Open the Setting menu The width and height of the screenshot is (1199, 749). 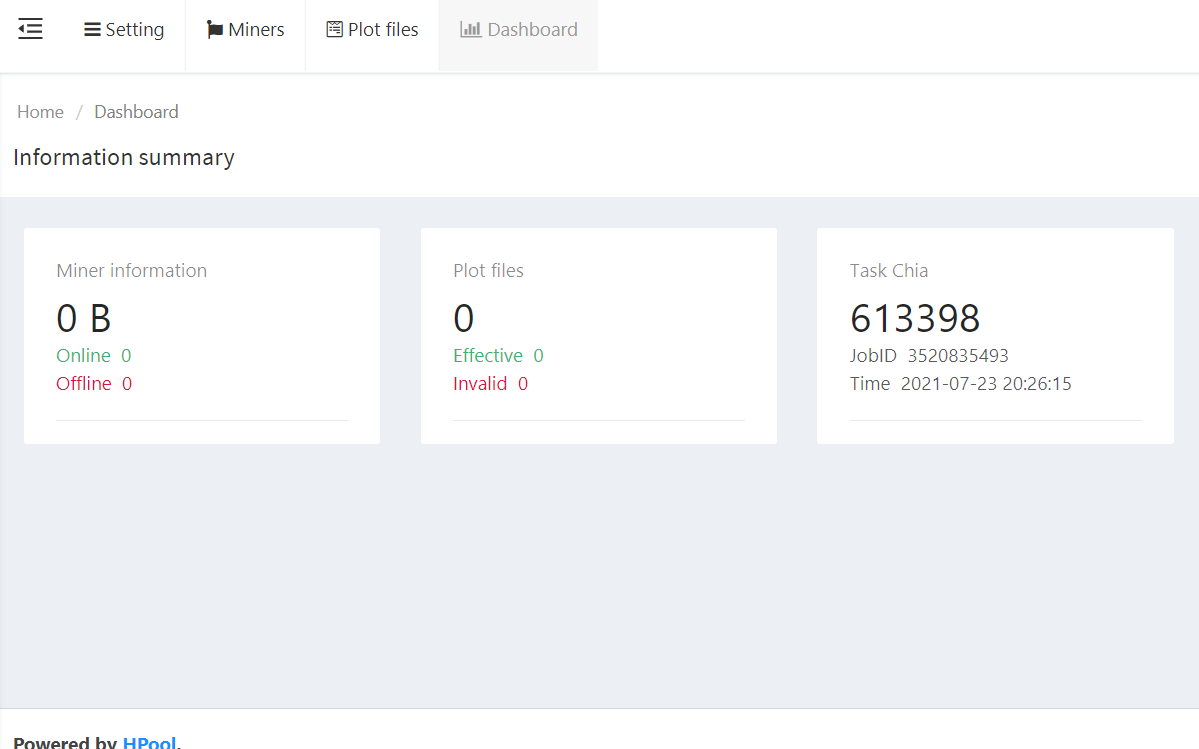coord(124,29)
